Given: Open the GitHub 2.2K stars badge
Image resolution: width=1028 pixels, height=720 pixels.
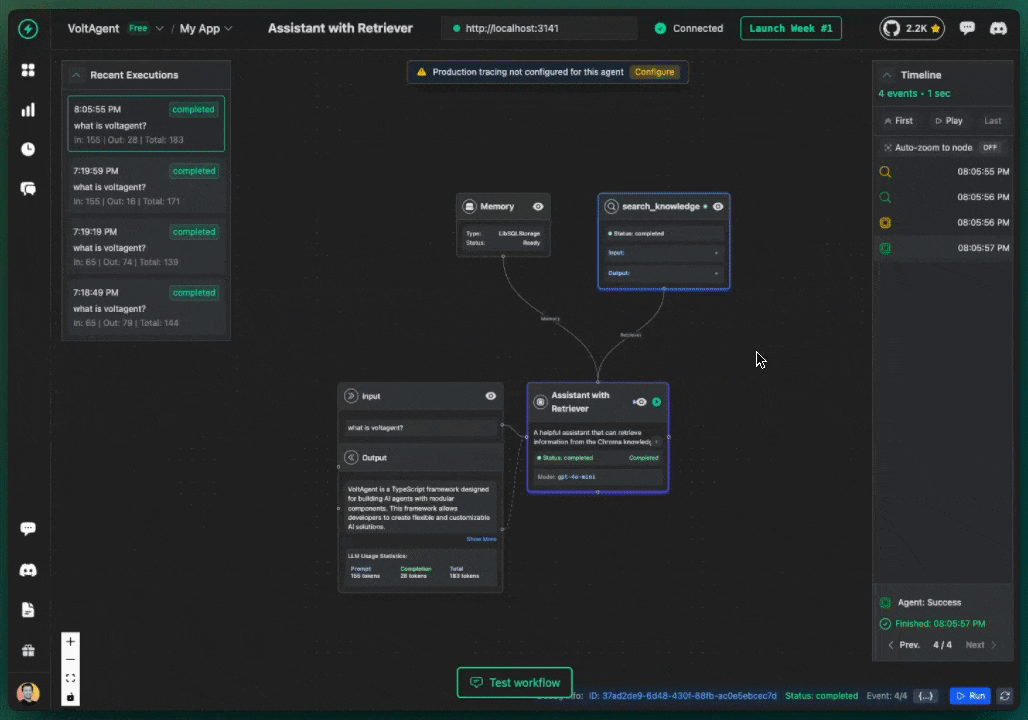Looking at the screenshot, I should [911, 28].
